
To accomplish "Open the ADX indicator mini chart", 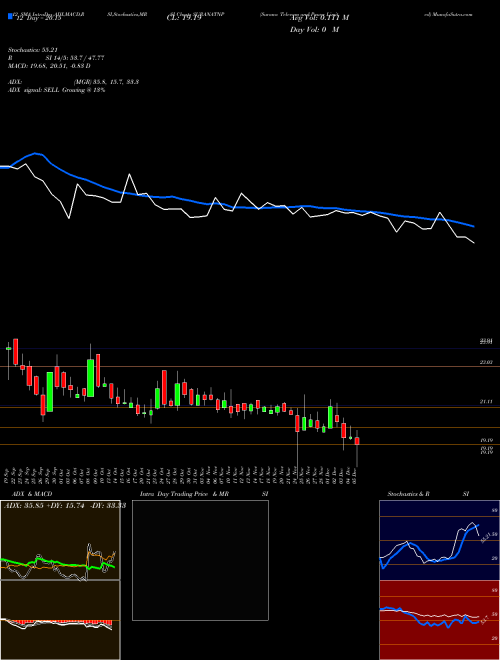I will coord(60,540).
